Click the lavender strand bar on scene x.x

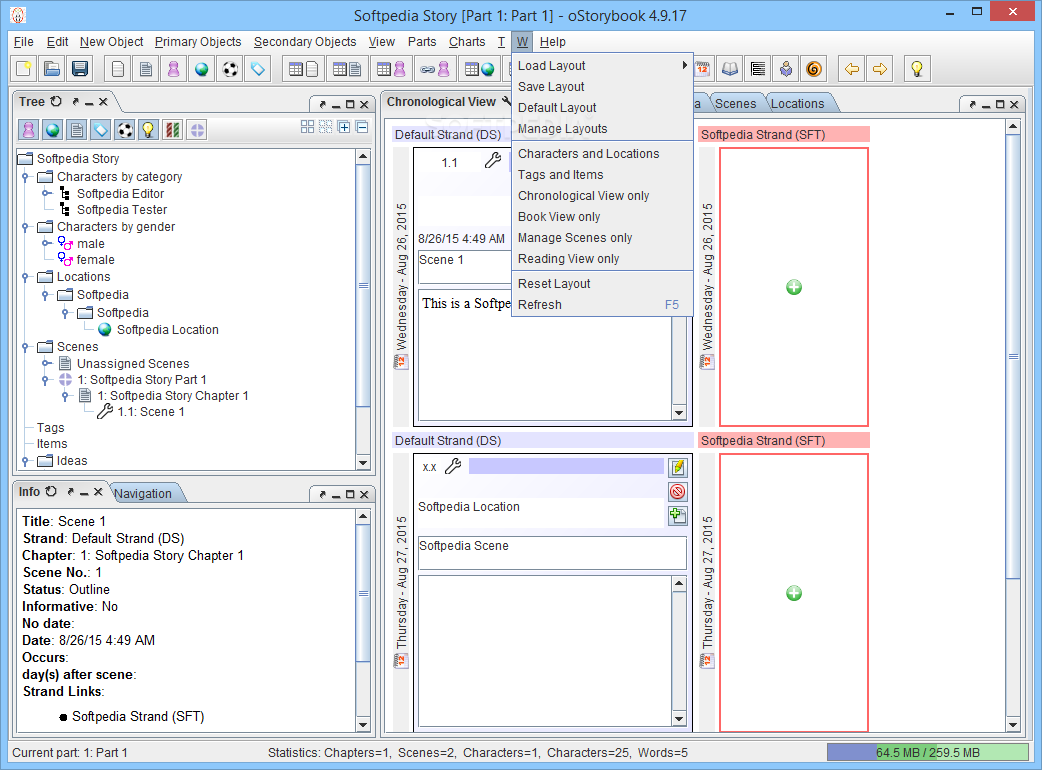566,466
